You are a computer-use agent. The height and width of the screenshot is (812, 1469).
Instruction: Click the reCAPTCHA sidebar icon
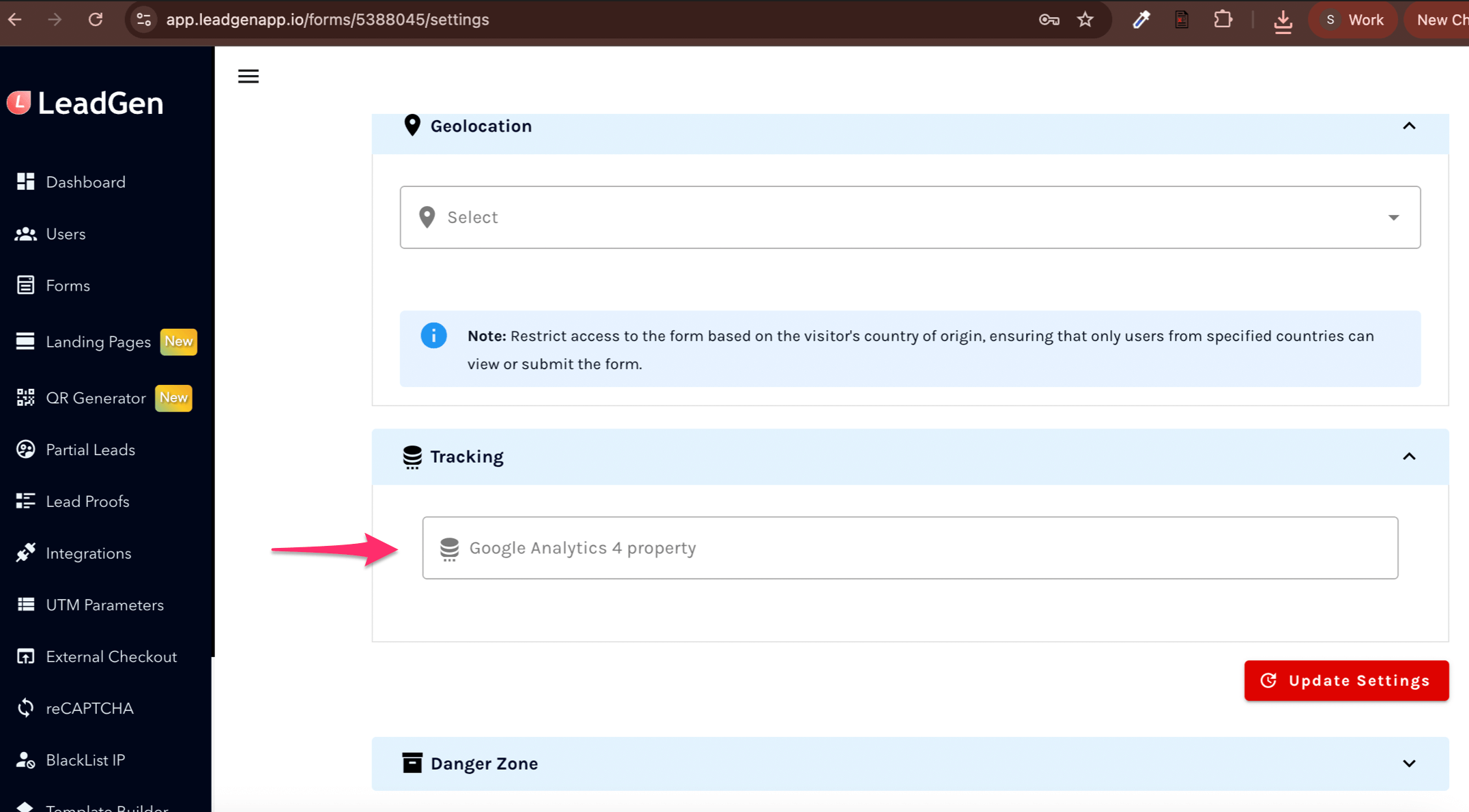pyautogui.click(x=26, y=708)
